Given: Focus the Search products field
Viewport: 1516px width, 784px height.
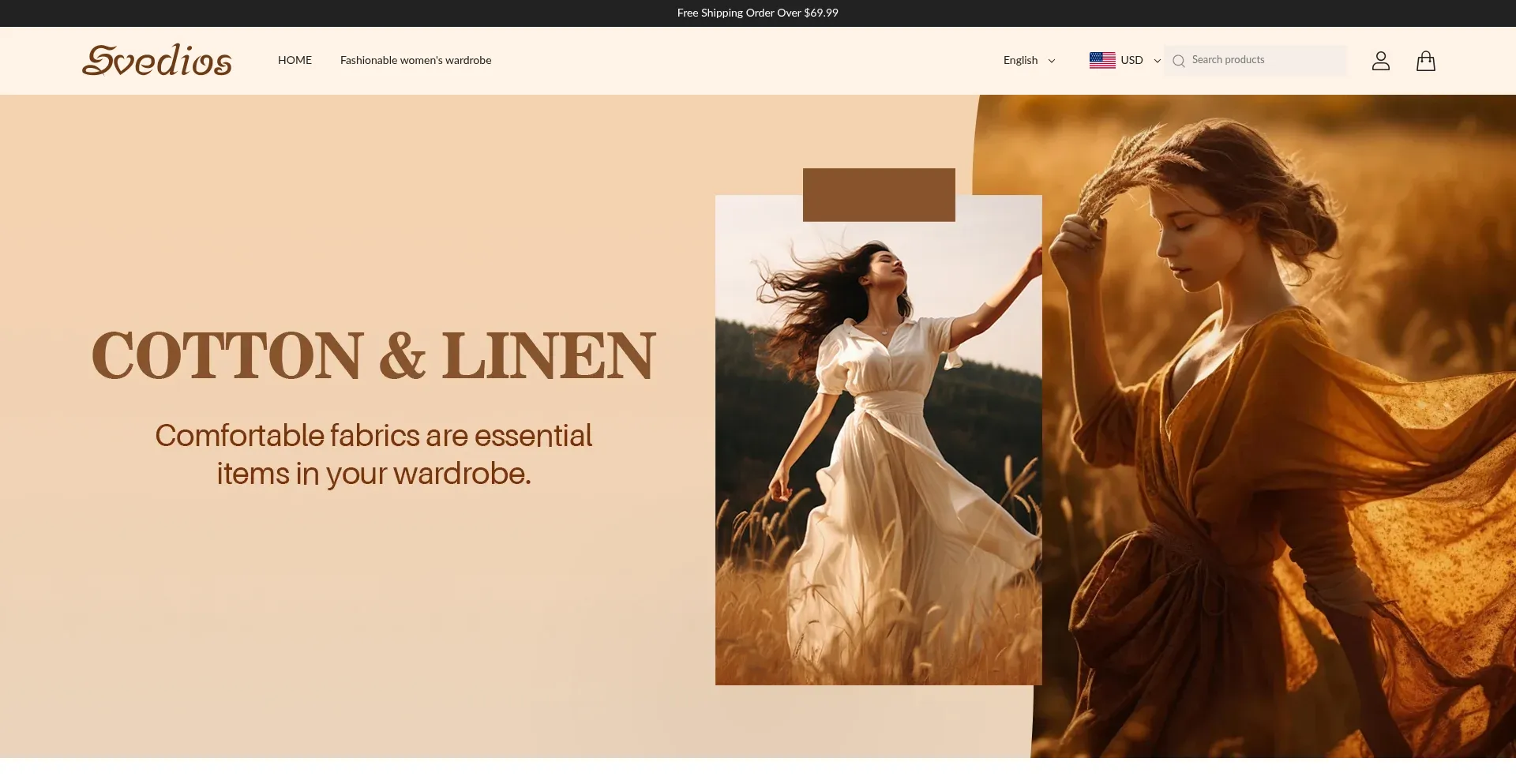Looking at the screenshot, I should [x=1263, y=60].
